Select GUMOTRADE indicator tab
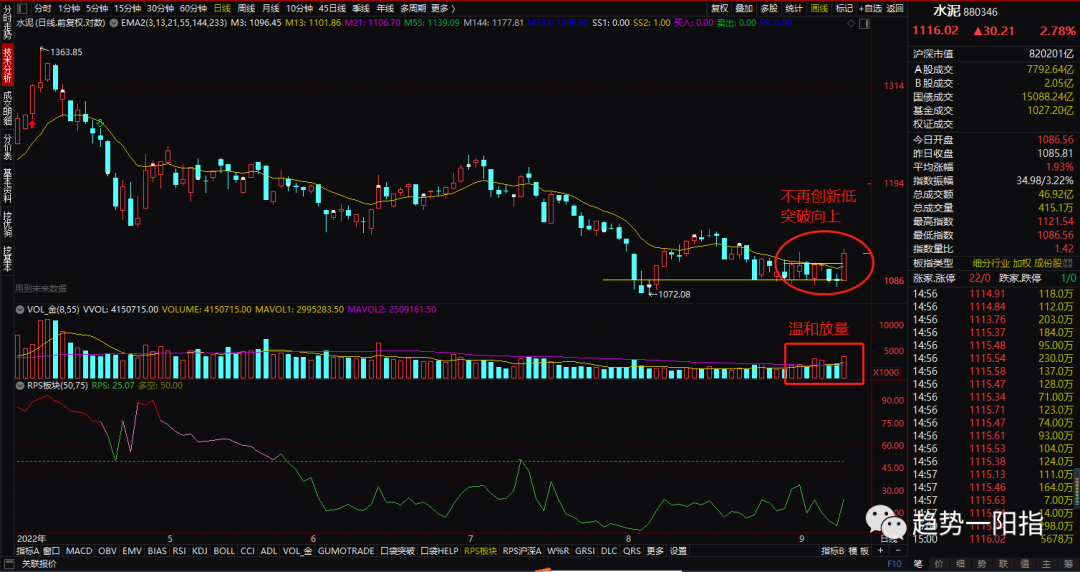This screenshot has width=1080, height=572. click(x=346, y=551)
